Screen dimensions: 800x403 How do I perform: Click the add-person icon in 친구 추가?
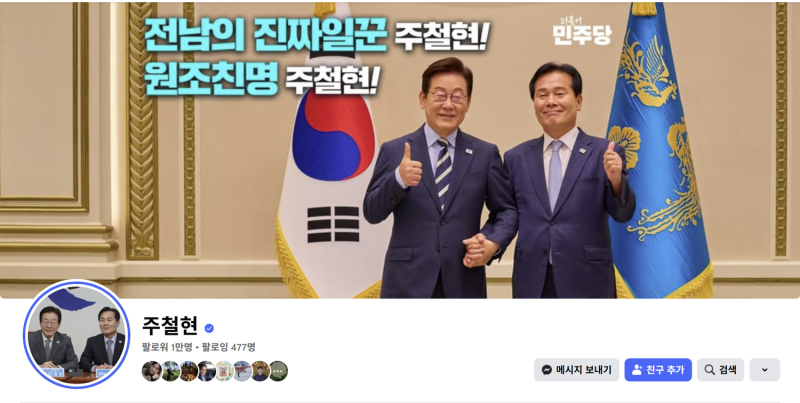pos(637,370)
